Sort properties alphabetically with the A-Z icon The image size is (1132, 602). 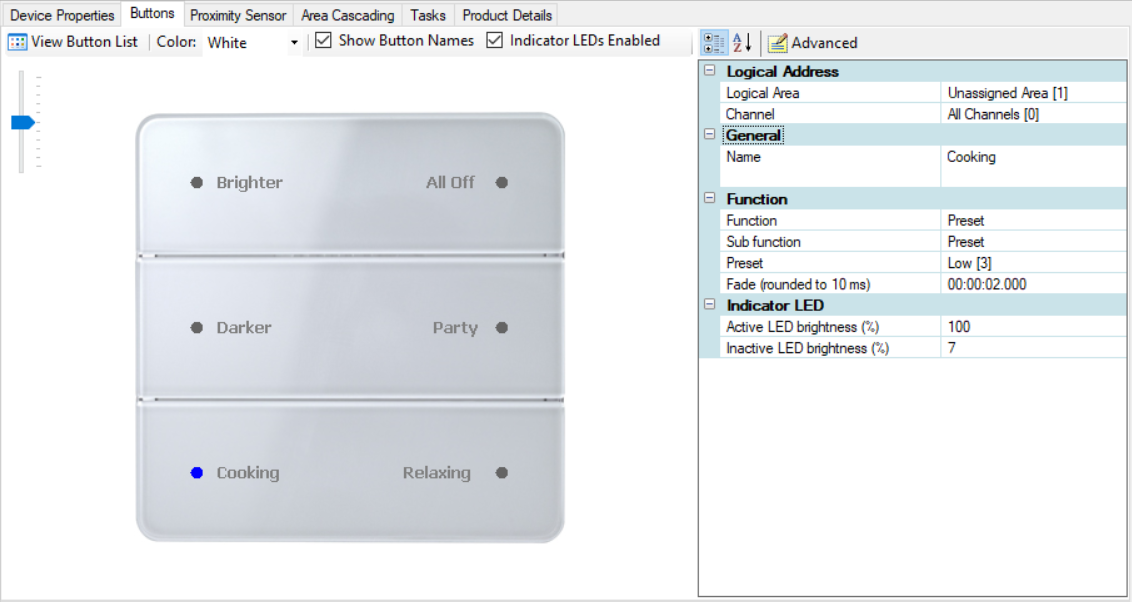point(740,41)
